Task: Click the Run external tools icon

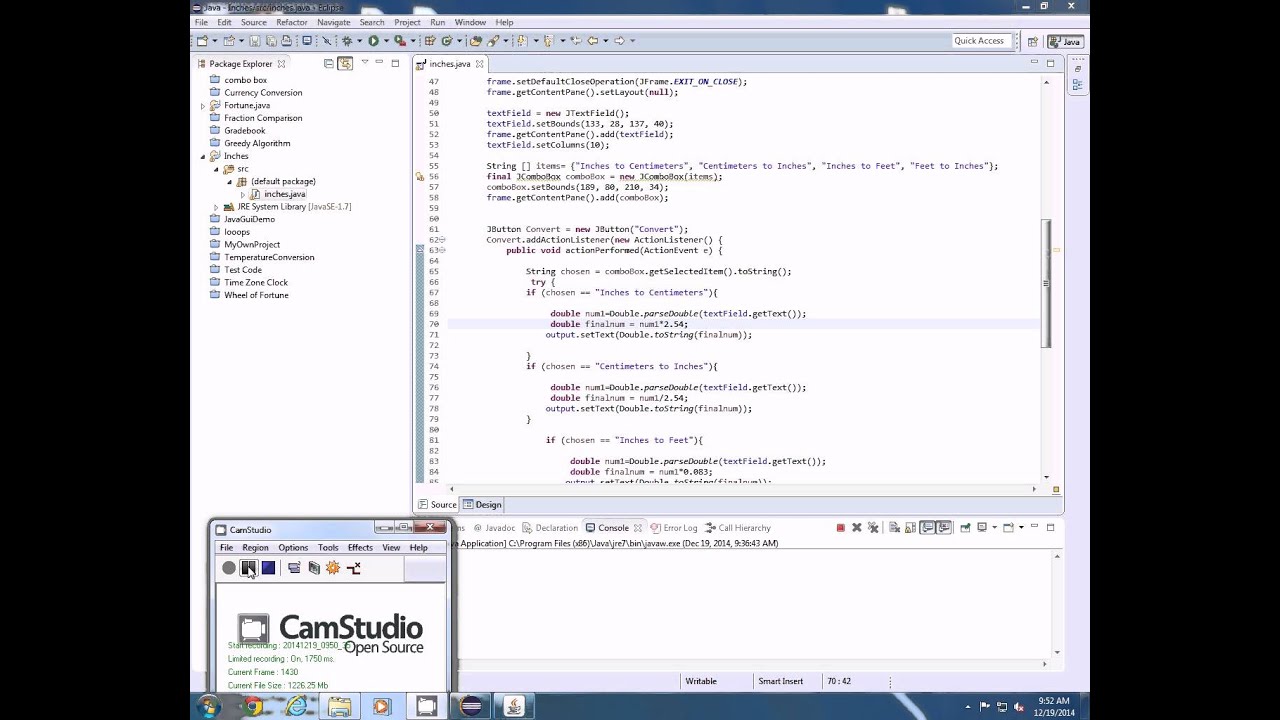Action: (399, 41)
